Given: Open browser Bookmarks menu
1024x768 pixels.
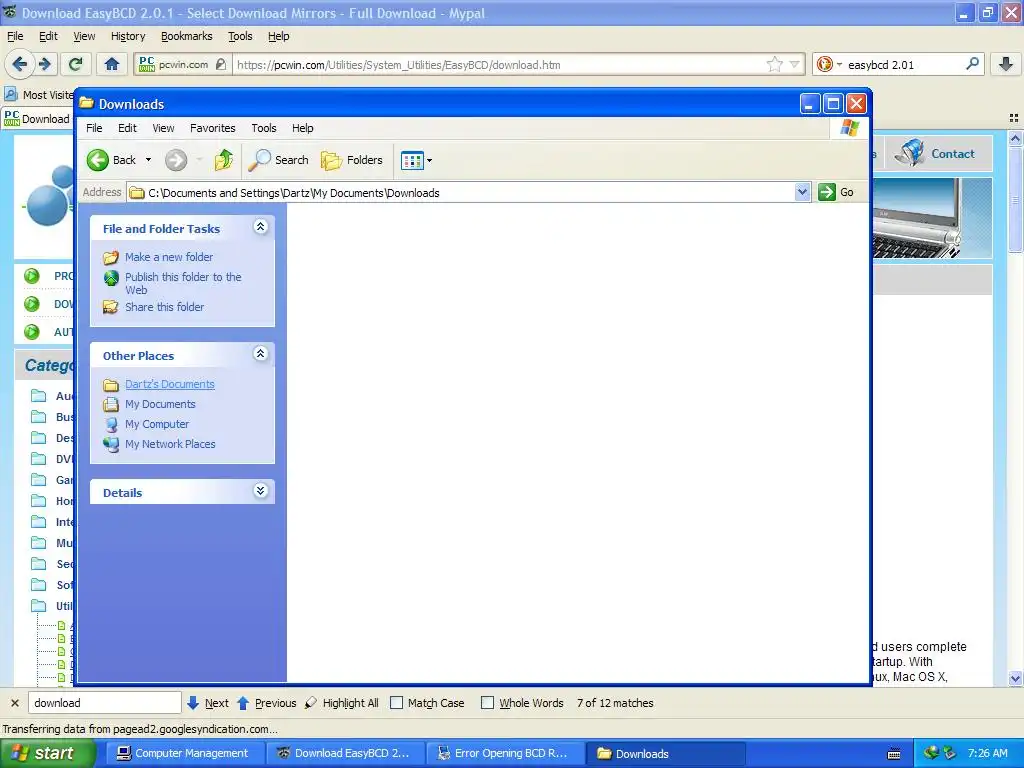Looking at the screenshot, I should pyautogui.click(x=187, y=36).
